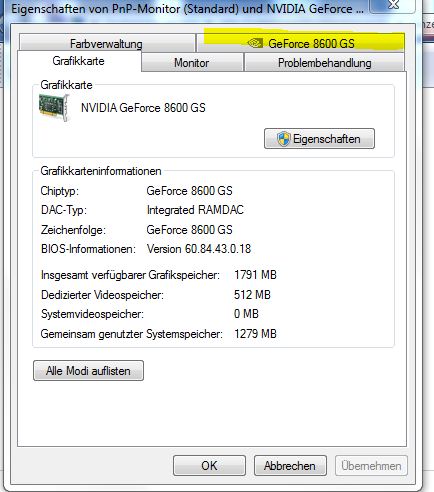Click the 1791 MB total graphics memory value
This screenshot has width=434, height=492.
coord(255,275)
